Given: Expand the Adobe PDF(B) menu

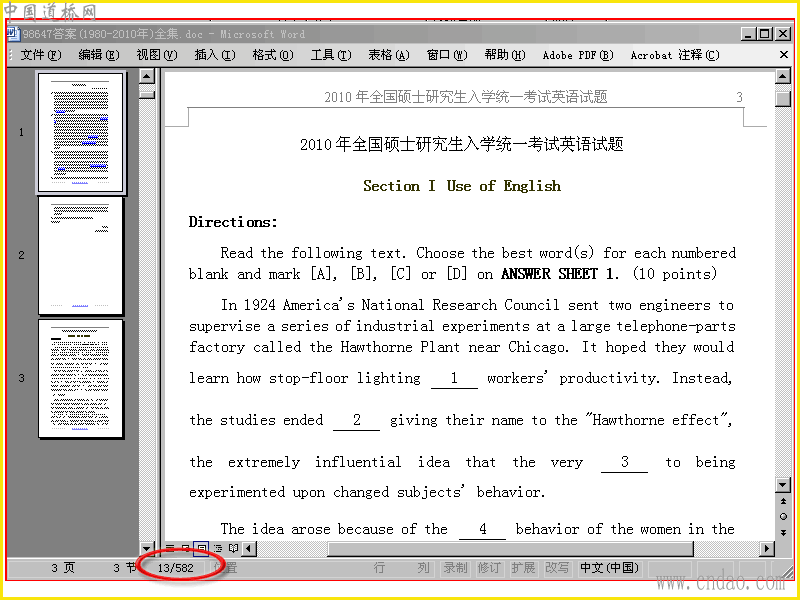Looking at the screenshot, I should tap(578, 55).
